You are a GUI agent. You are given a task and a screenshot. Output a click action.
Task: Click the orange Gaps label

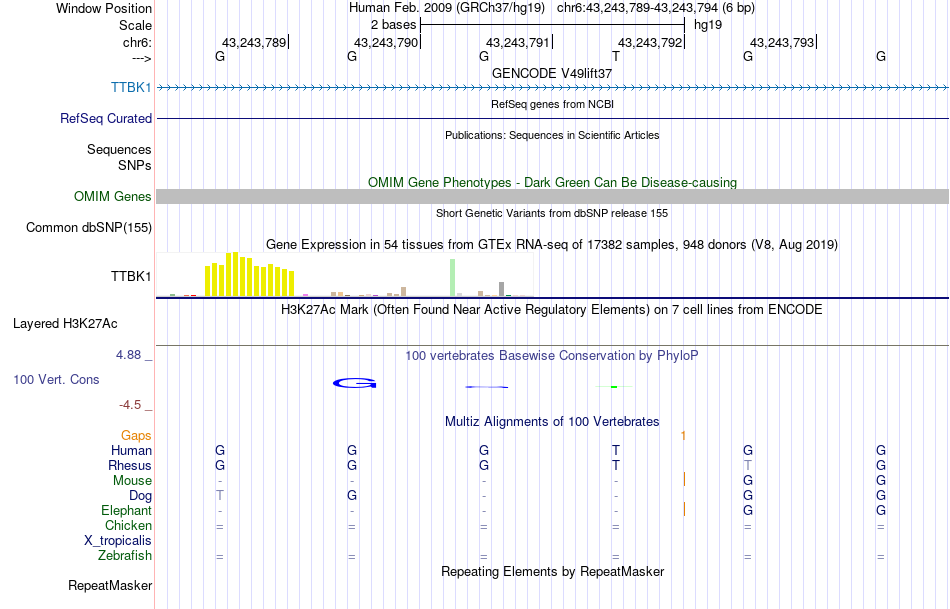coord(136,436)
